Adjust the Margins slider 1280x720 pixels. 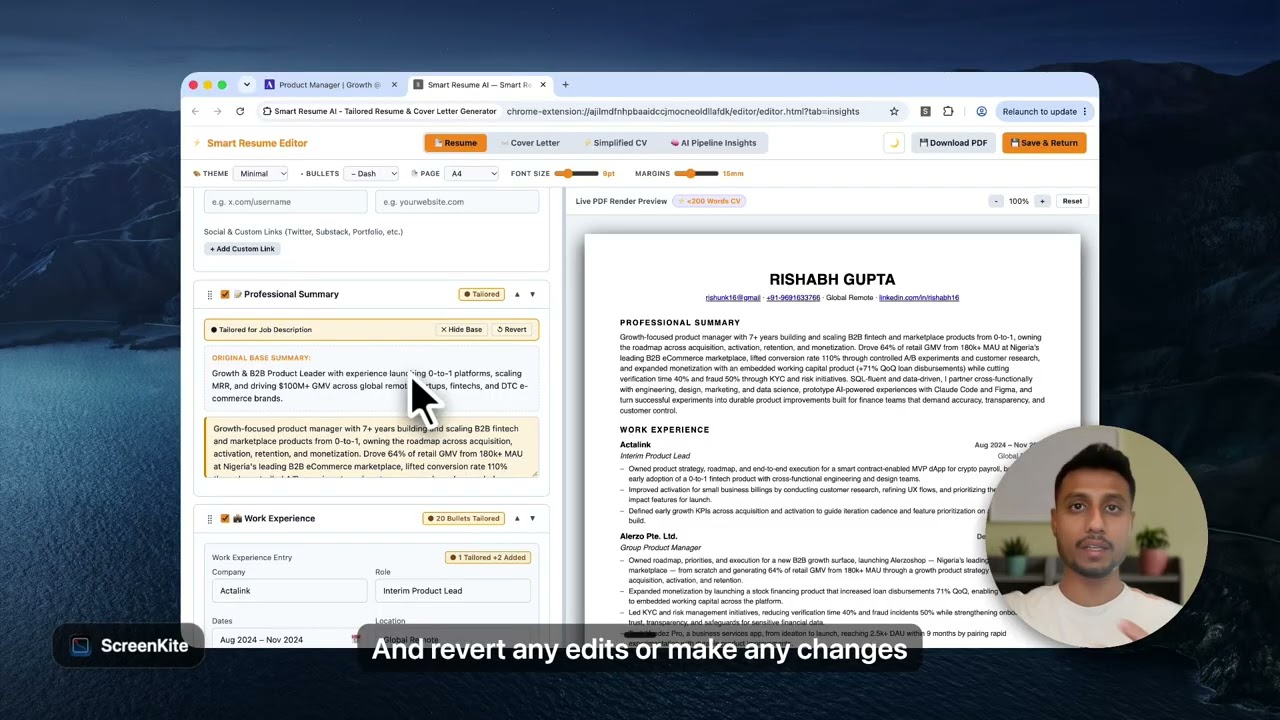(696, 173)
